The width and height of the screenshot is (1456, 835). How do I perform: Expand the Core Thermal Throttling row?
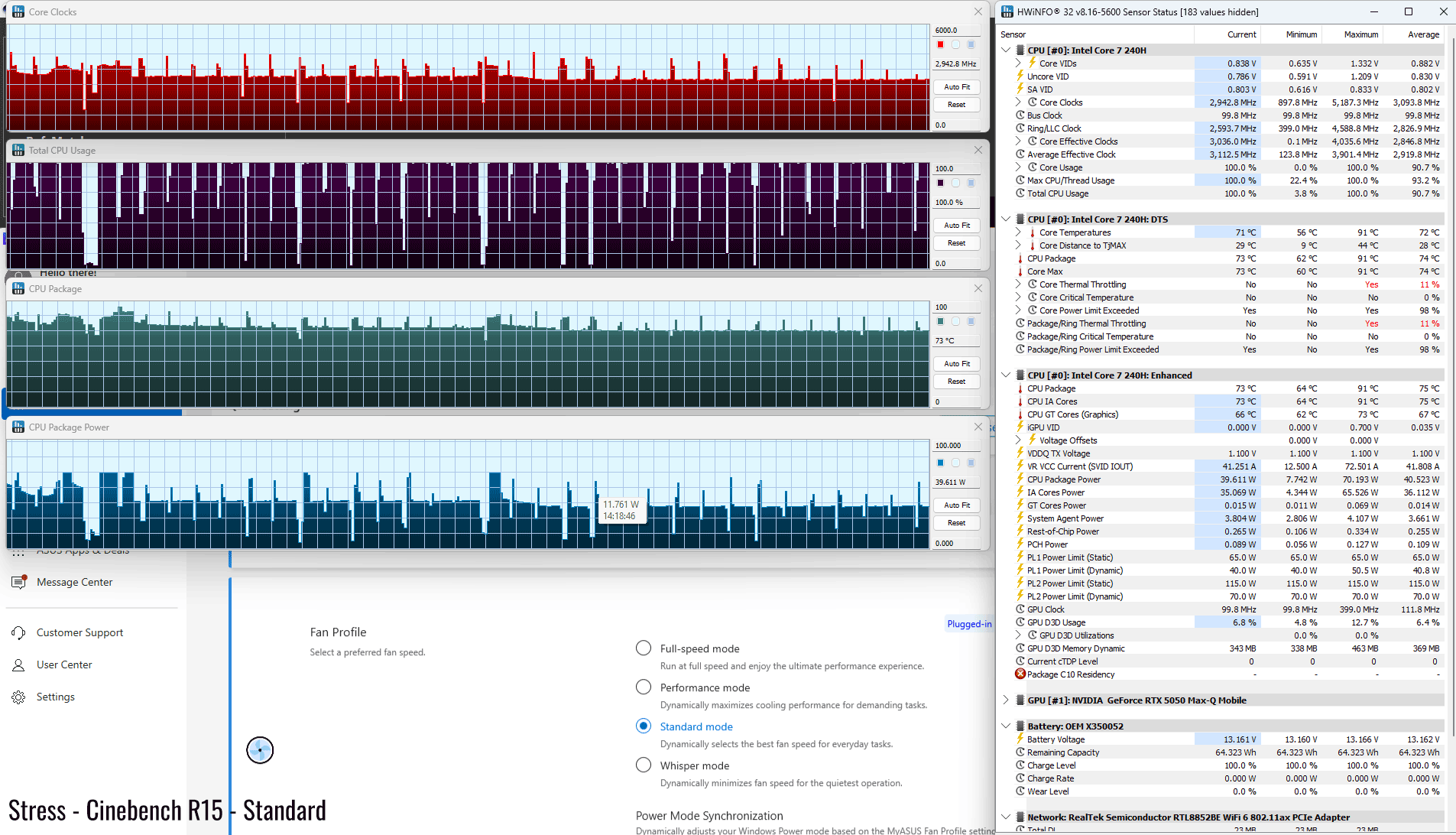1018,284
